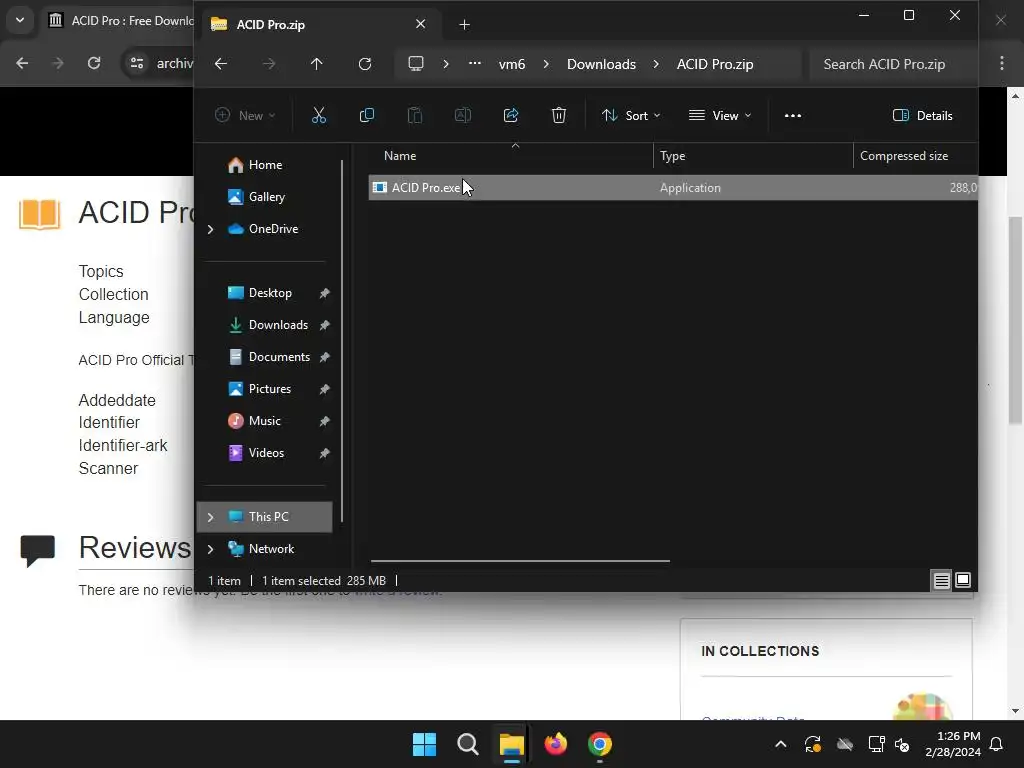Click vm6 breadcrumb segment
Screen dimensions: 1024x768
[x=512, y=64]
